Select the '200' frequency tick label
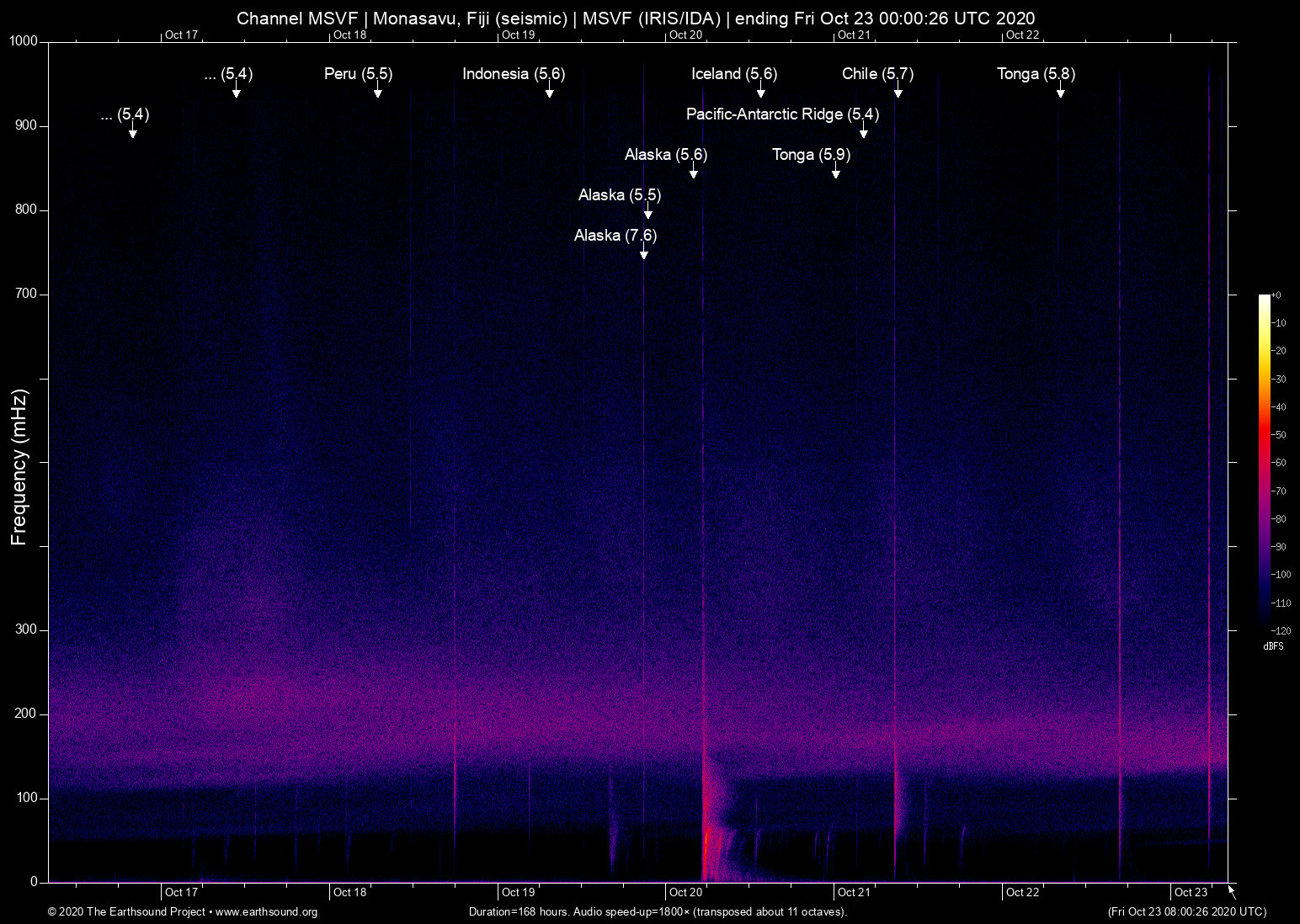The image size is (1300, 924). click(x=27, y=714)
